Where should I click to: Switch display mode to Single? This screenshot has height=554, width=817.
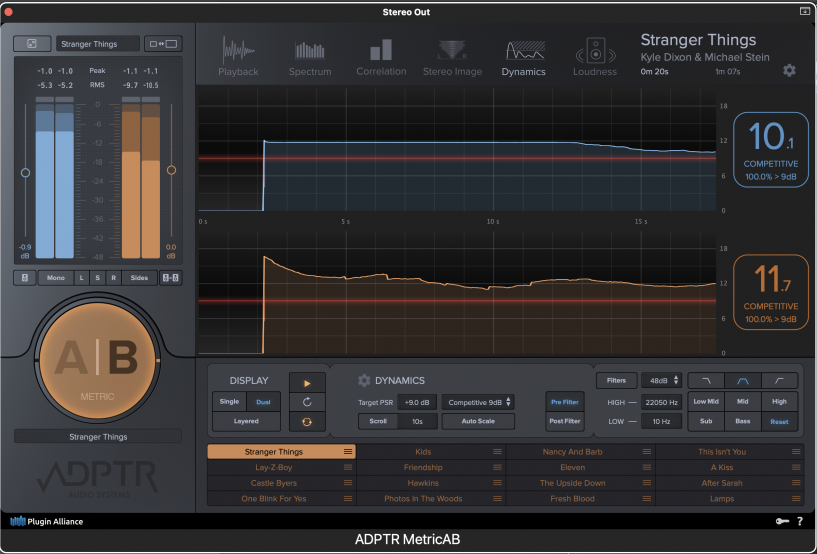(228, 401)
